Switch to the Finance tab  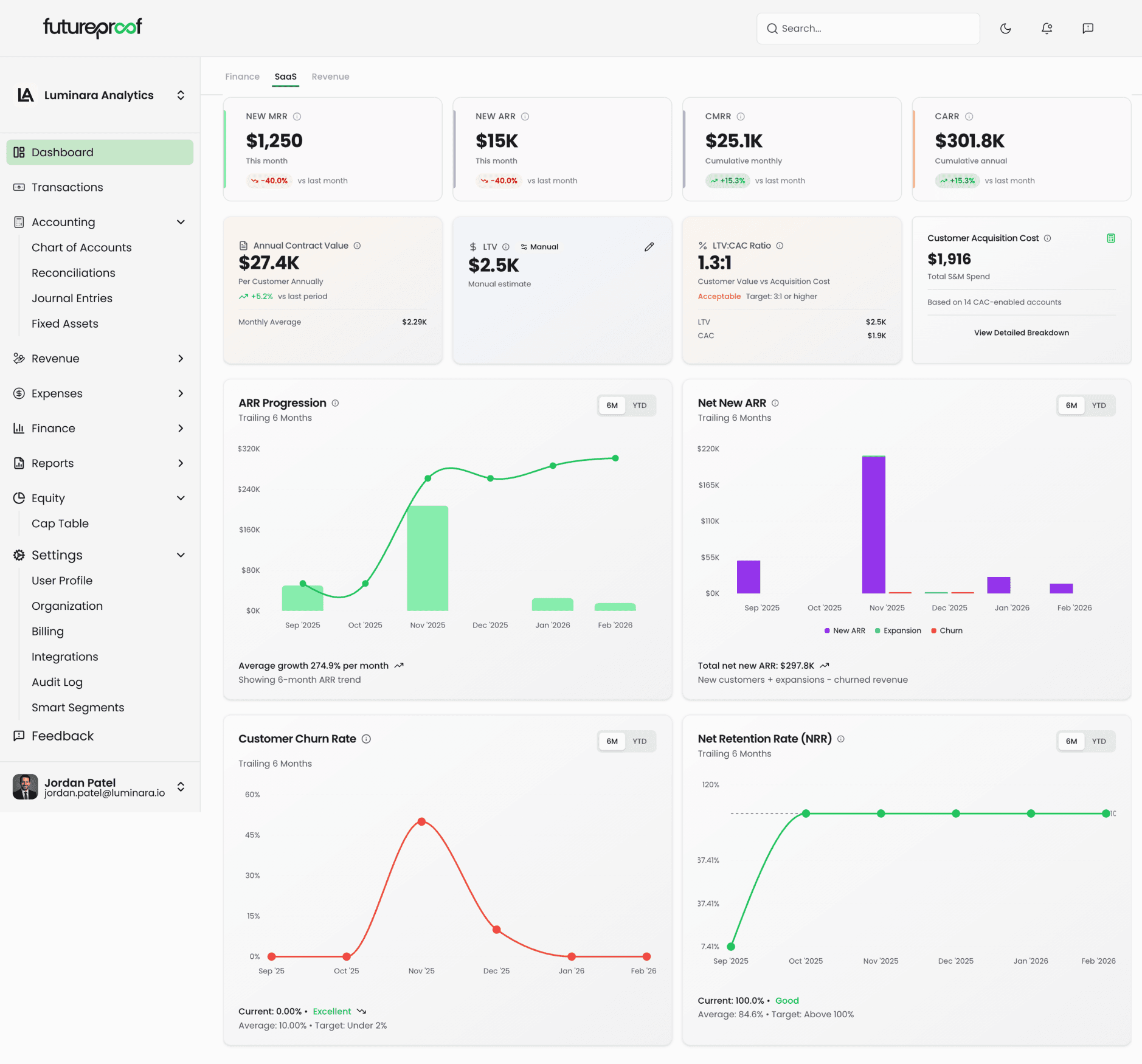click(242, 76)
